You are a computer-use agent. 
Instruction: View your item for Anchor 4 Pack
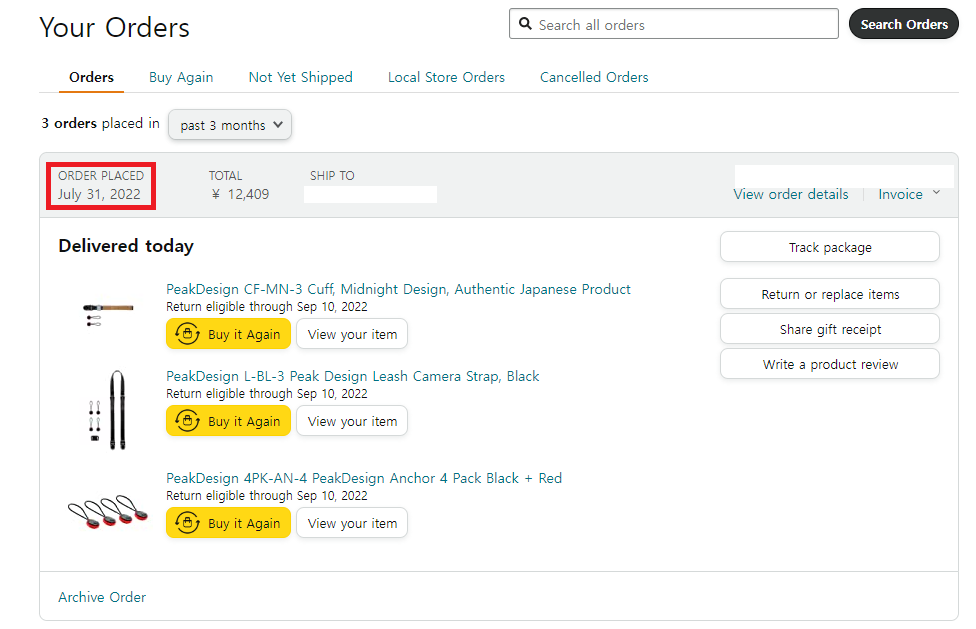pos(352,523)
